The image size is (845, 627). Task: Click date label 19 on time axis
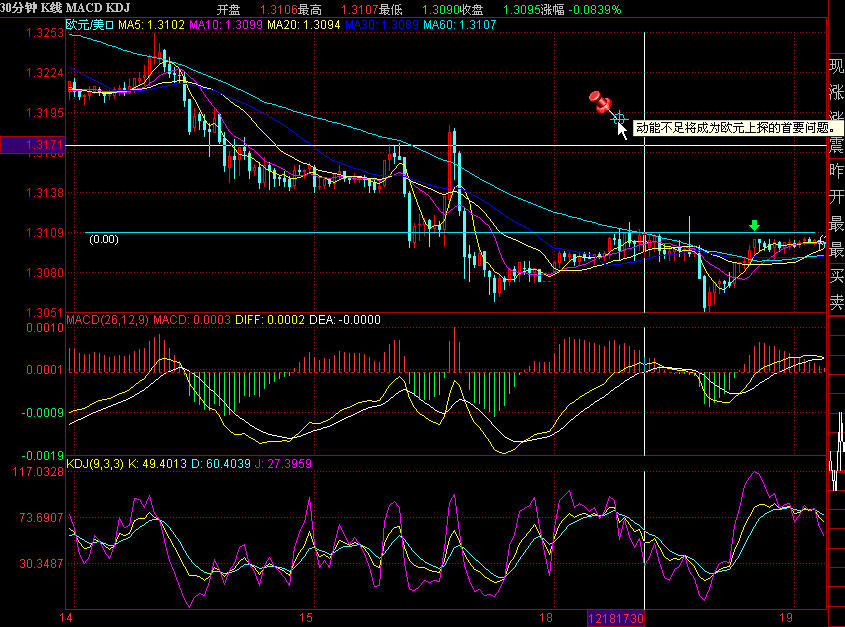pyautogui.click(x=786, y=618)
